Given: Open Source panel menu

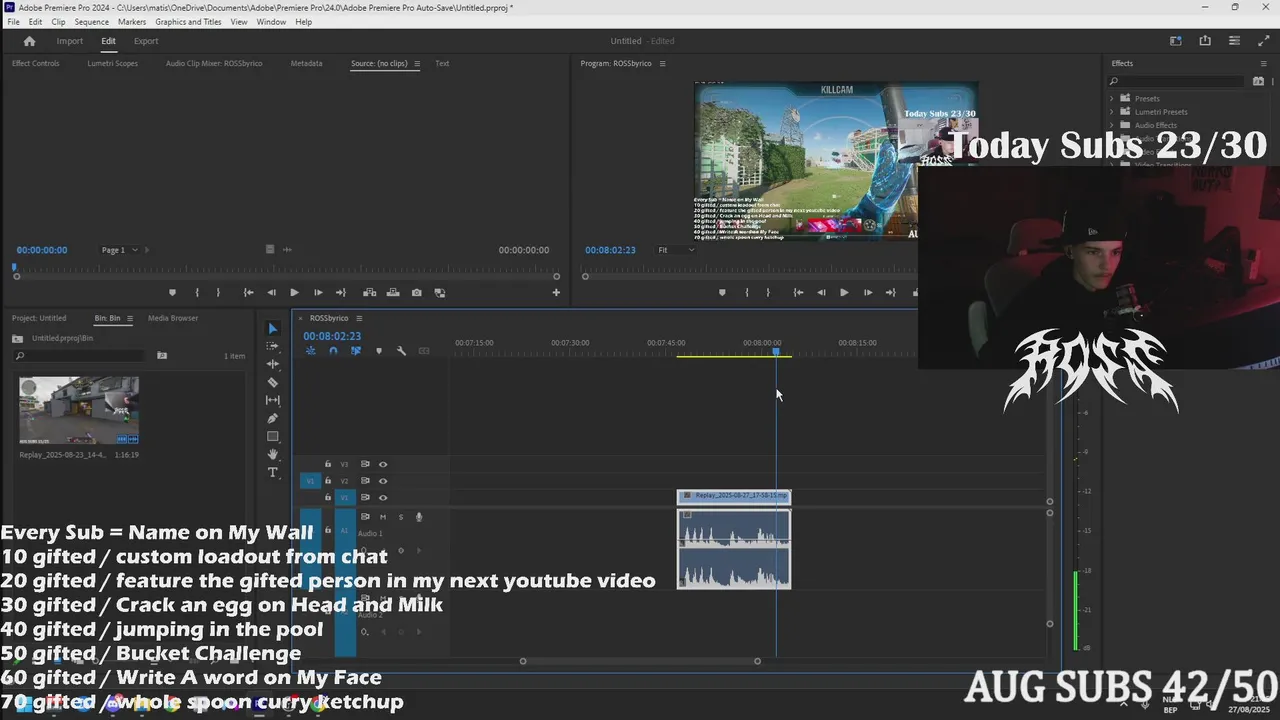Looking at the screenshot, I should pos(417,63).
